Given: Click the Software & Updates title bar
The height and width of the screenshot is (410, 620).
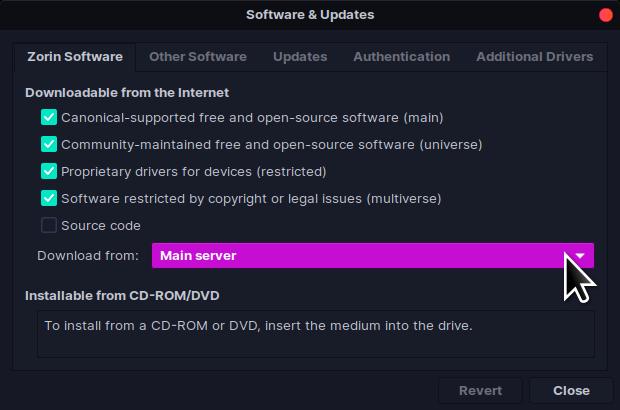Looking at the screenshot, I should pyautogui.click(x=310, y=15).
